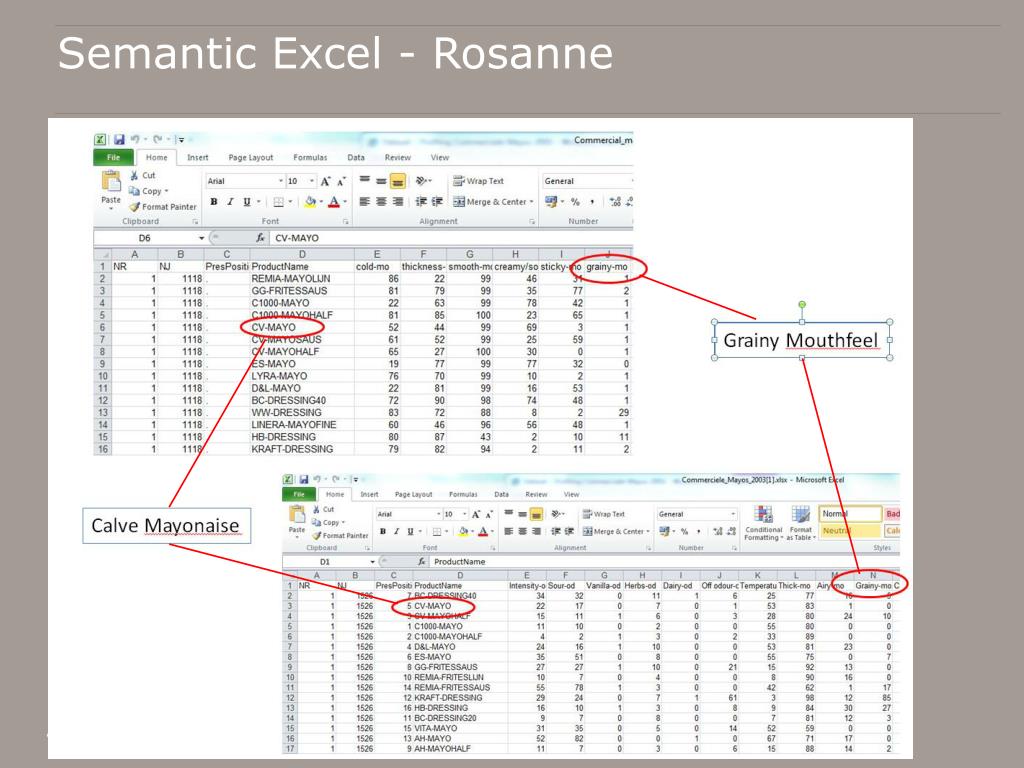Image resolution: width=1024 pixels, height=768 pixels.
Task: Select row 13 header in upper Excel sheet
Action: coord(103,413)
